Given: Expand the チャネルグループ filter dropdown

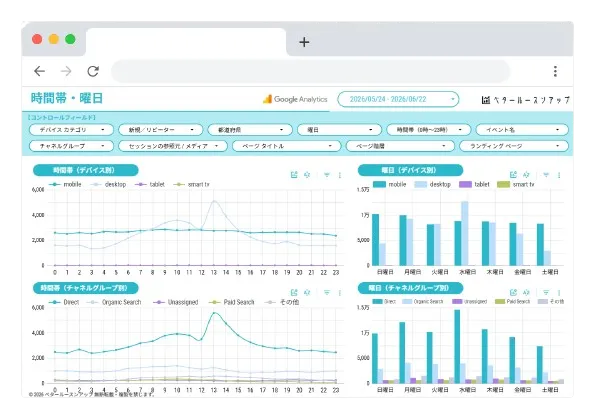Looking at the screenshot, I should [x=71, y=146].
